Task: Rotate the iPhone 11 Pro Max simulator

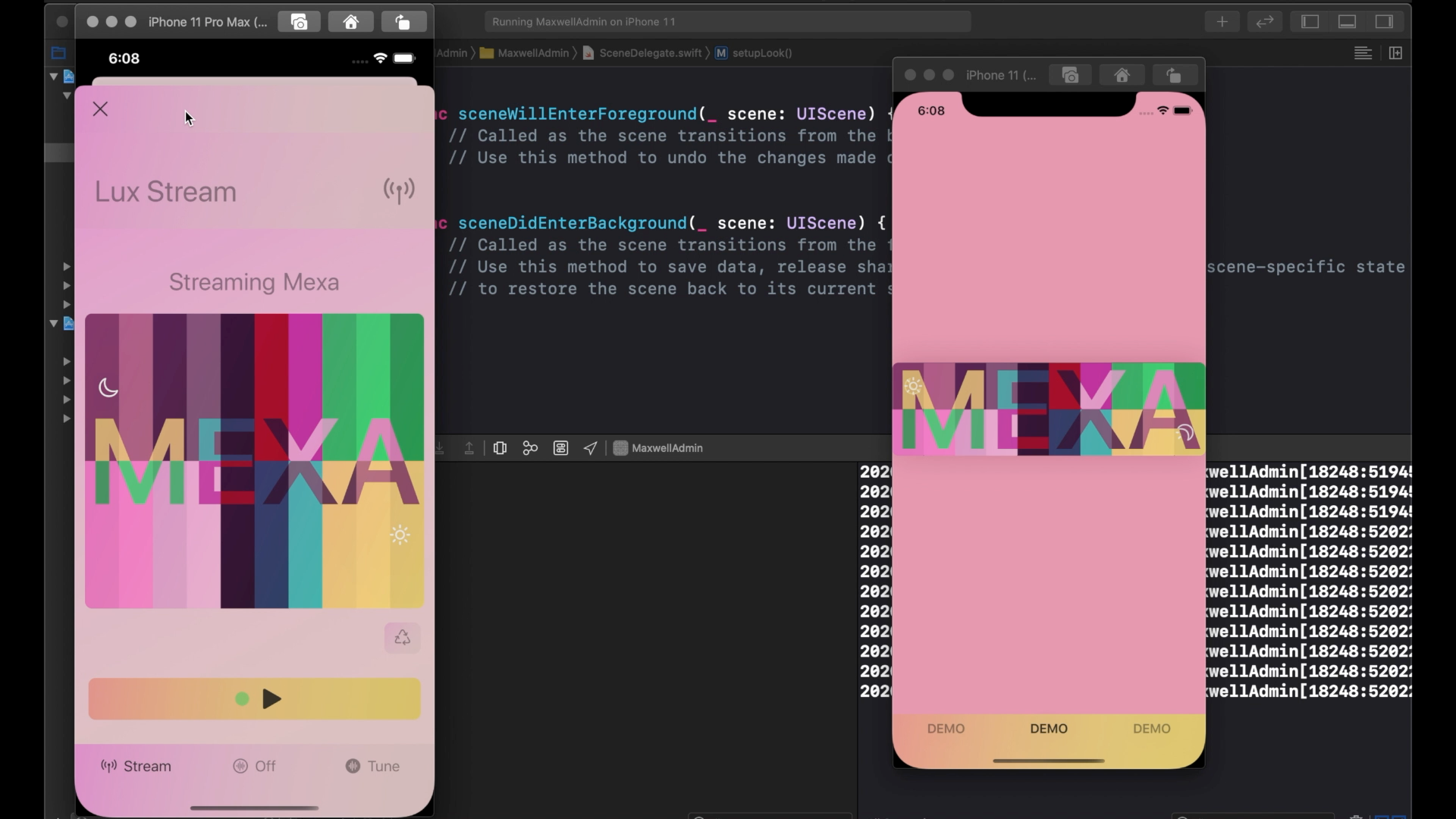Action: [x=402, y=22]
